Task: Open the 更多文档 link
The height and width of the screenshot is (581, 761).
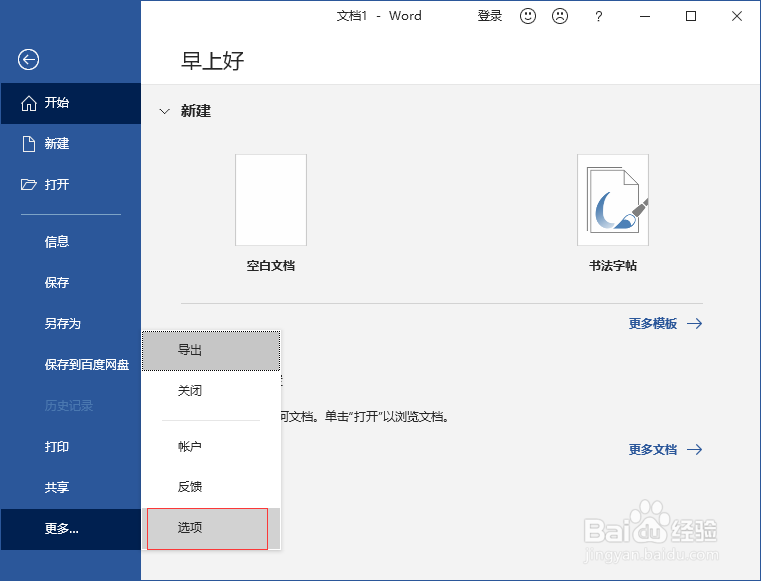Action: coord(653,449)
